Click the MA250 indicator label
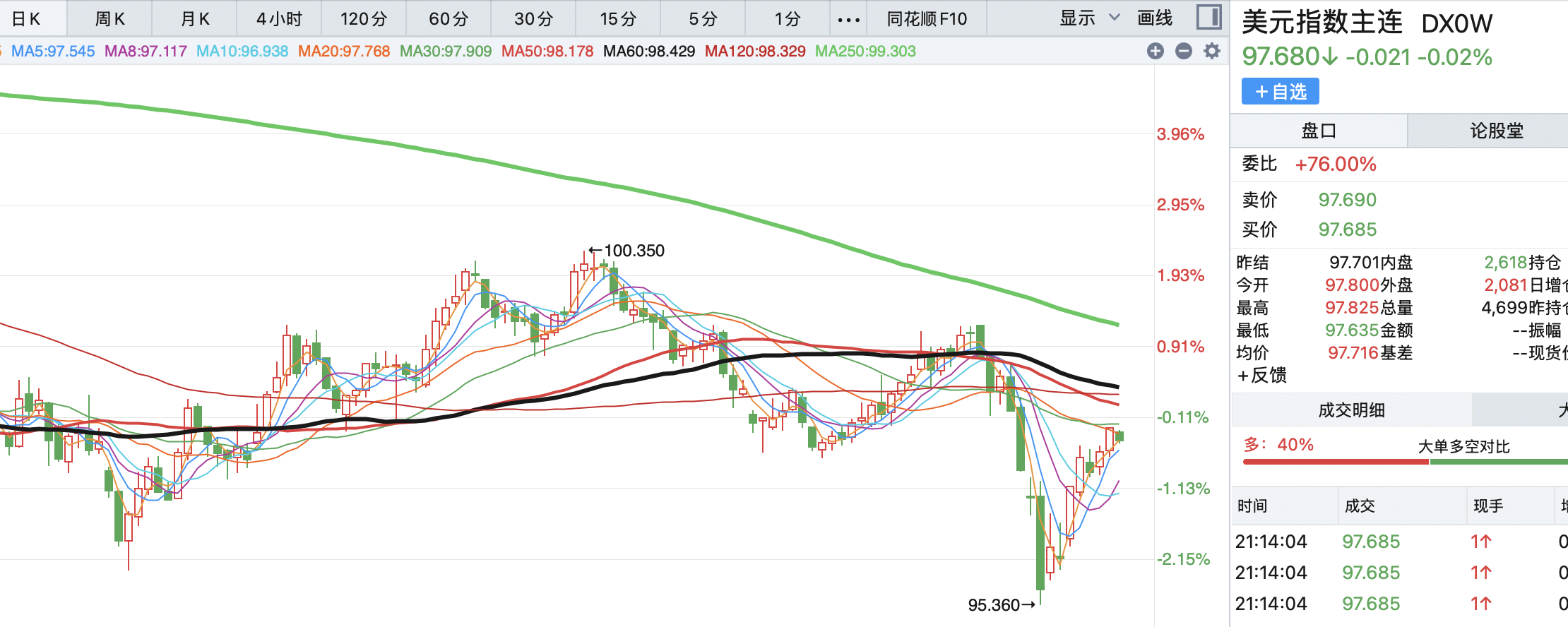Image resolution: width=1568 pixels, height=627 pixels. pos(865,52)
